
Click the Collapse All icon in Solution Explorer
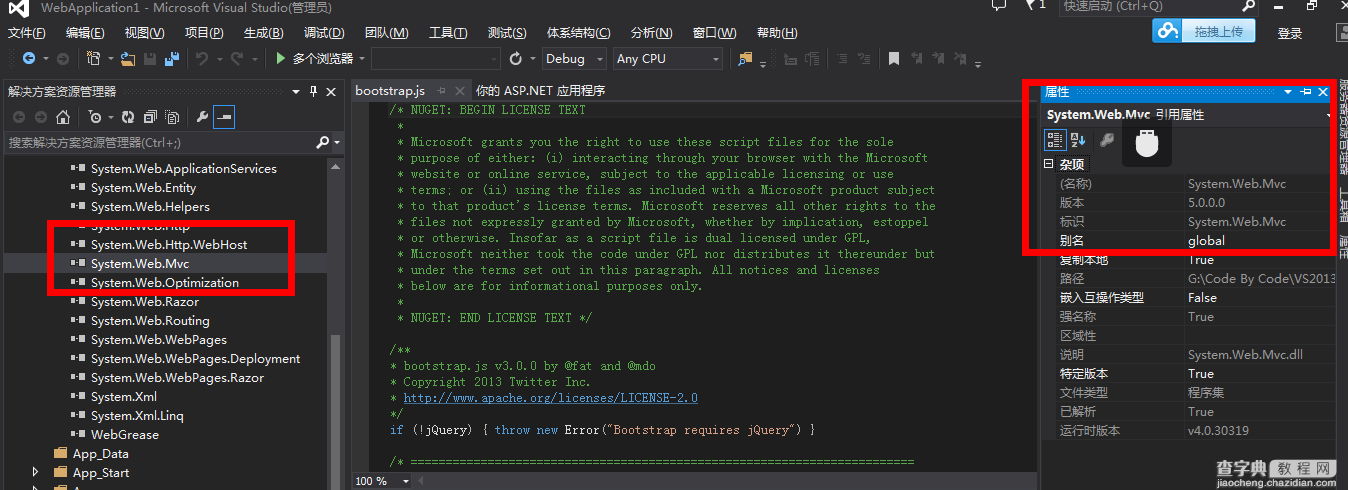pos(150,117)
